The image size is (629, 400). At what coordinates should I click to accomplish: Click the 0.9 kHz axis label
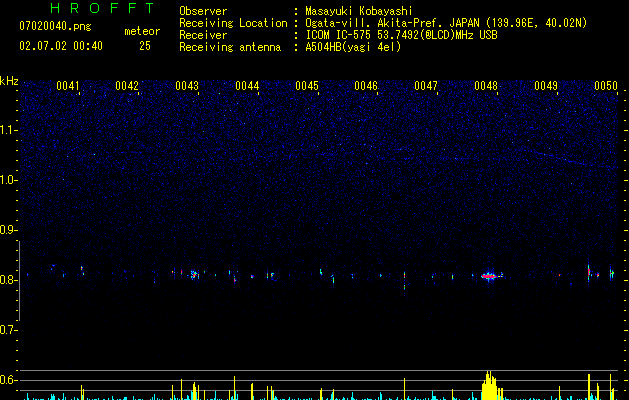coord(8,230)
